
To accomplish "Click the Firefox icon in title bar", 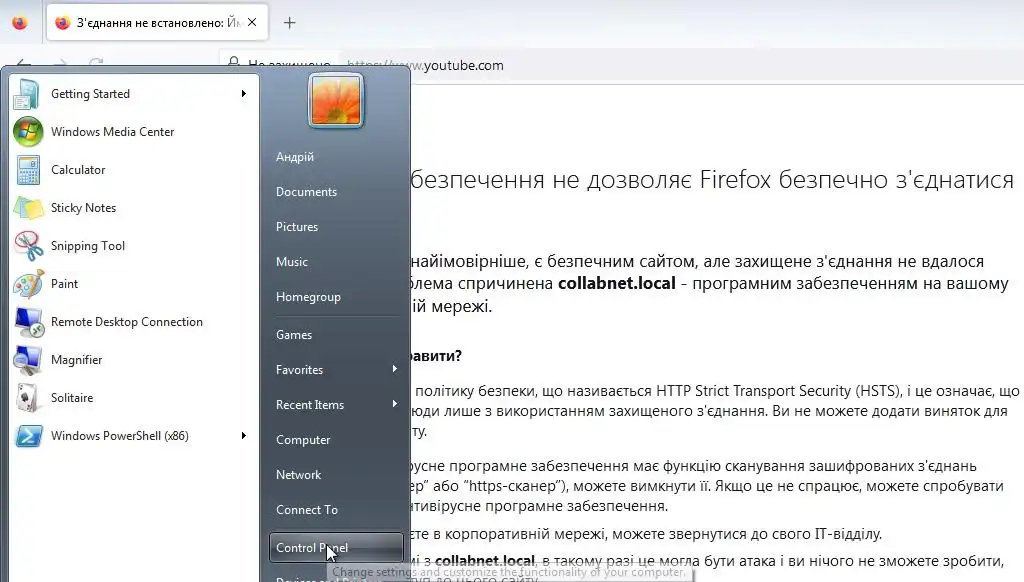I will 20,22.
